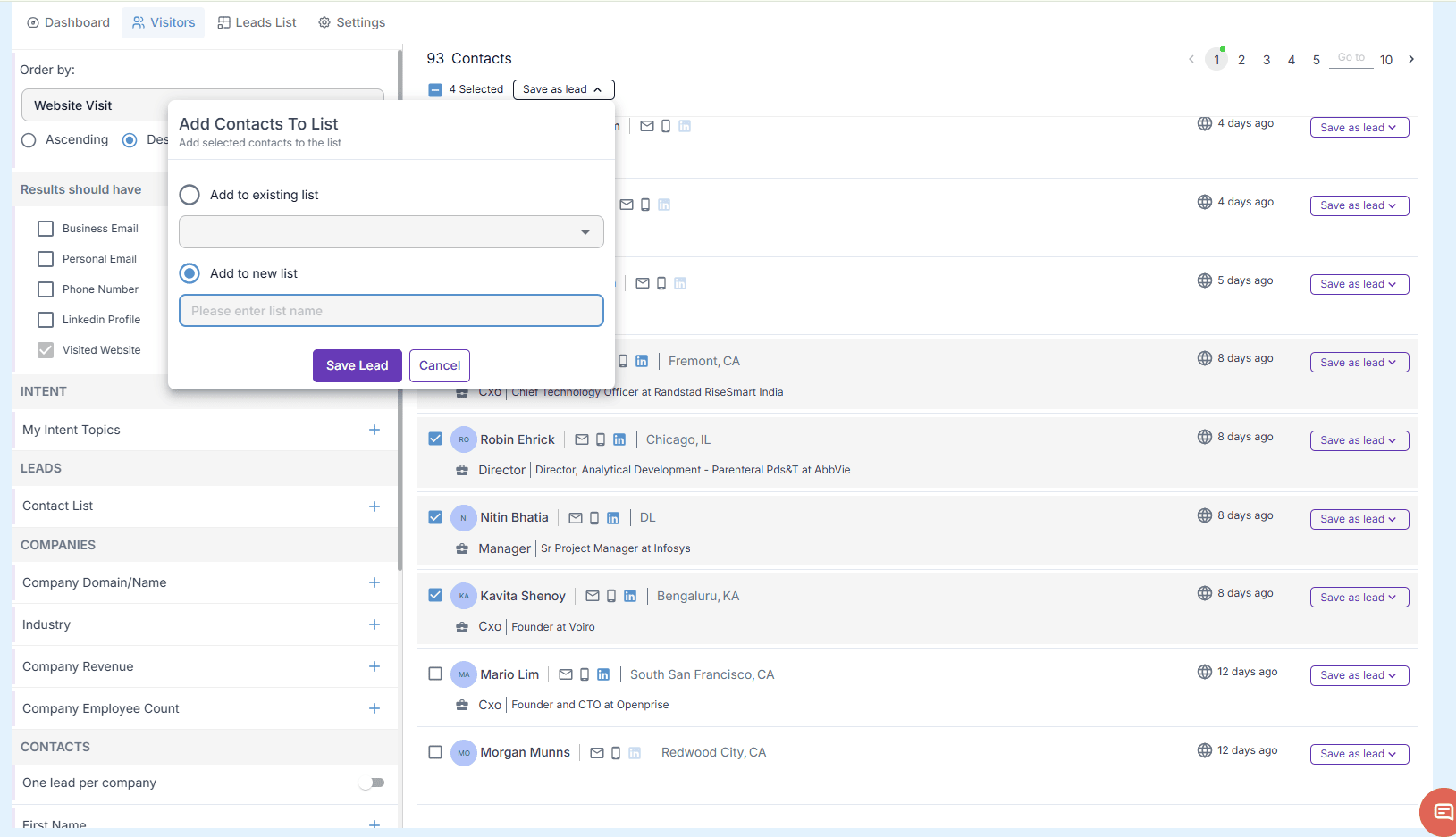Check the Business Email filter checkbox

(x=46, y=229)
